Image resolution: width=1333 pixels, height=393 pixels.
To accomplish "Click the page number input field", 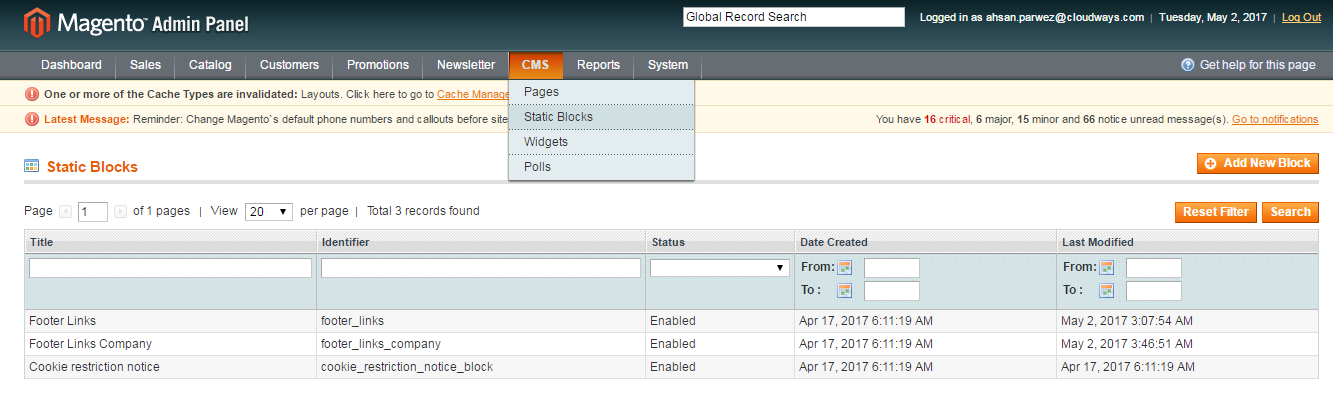I will point(93,212).
